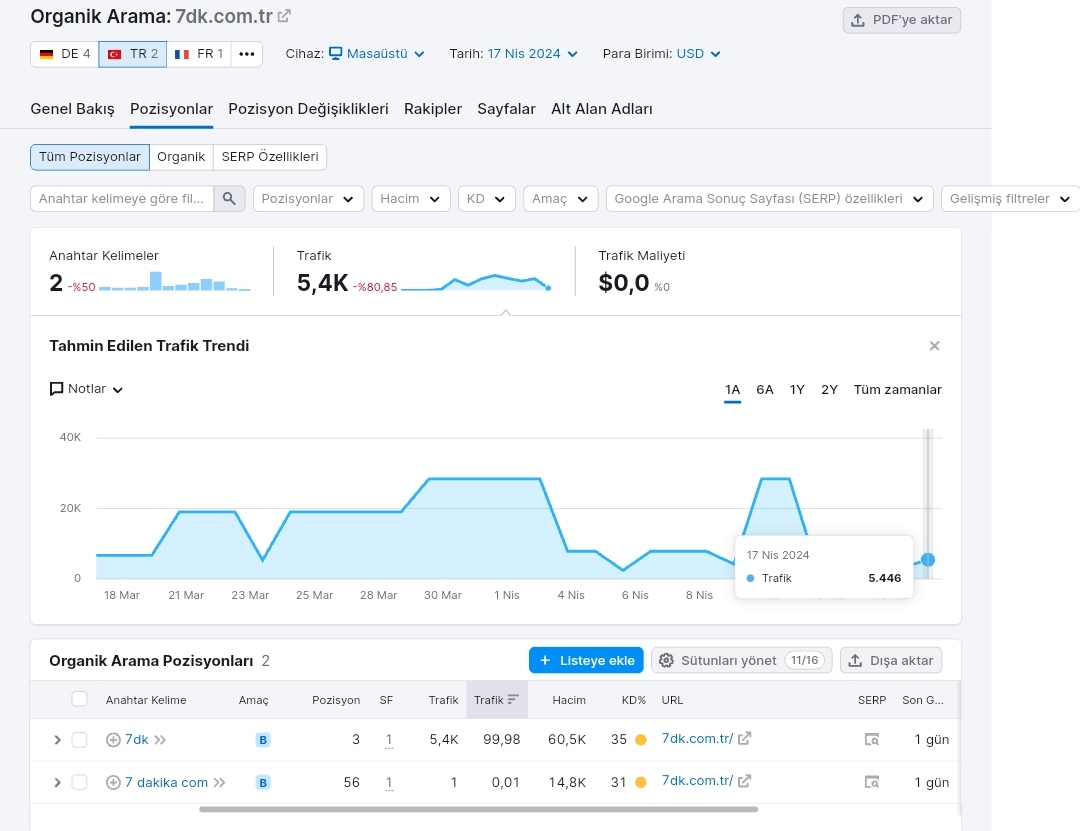Click the sort icon in Trafik % column header
1080x831 pixels.
[512, 699]
